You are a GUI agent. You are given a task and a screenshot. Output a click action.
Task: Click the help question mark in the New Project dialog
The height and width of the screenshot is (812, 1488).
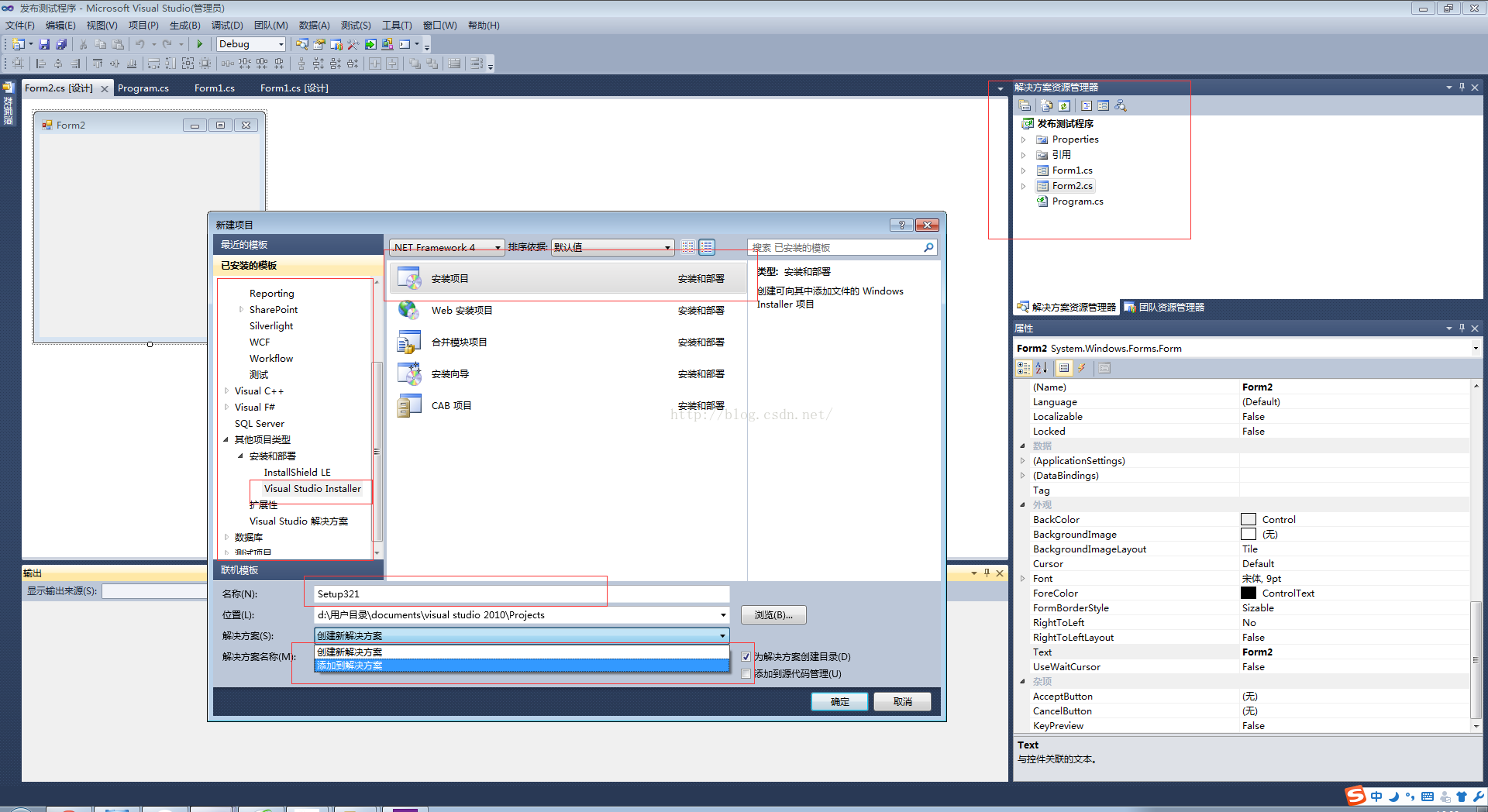coord(901,225)
